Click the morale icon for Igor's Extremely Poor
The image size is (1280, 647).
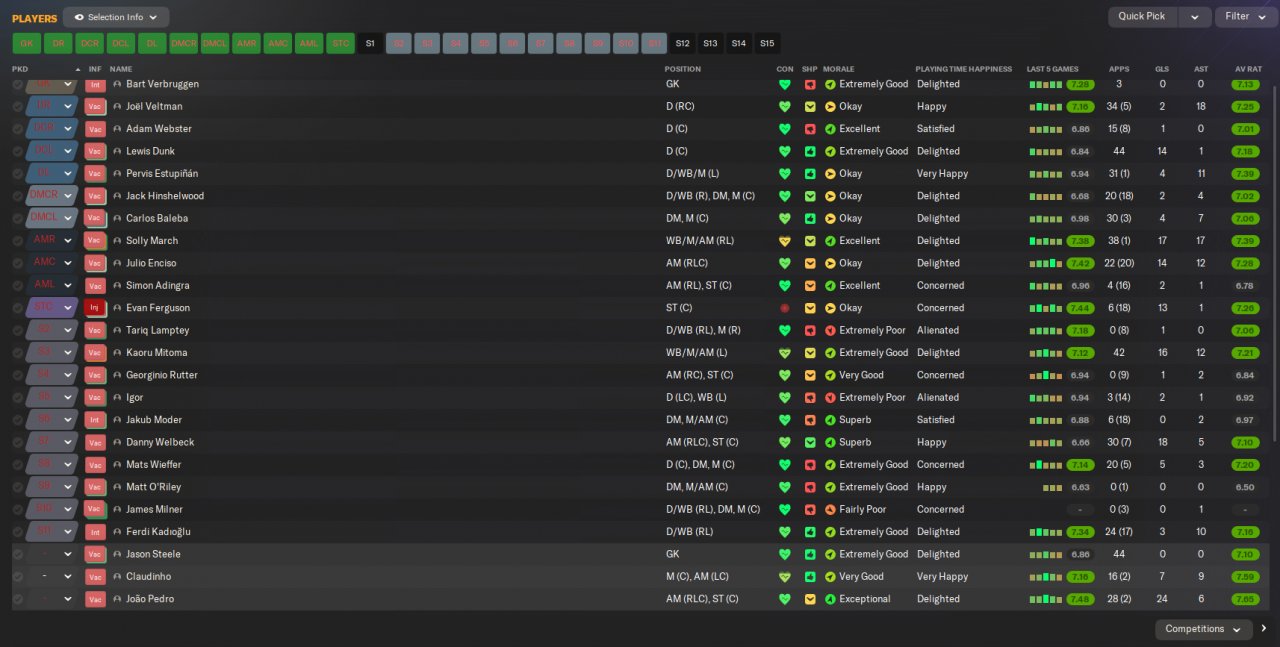[830, 397]
